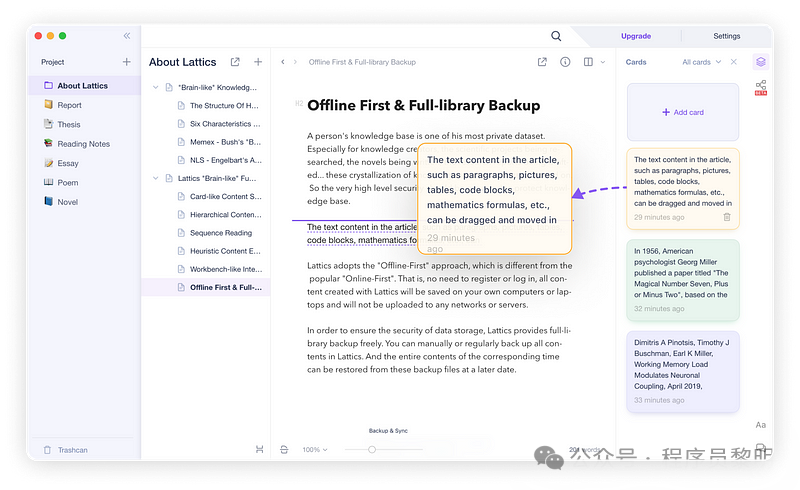This screenshot has height=490, width=800.
Task: Show article info with the circled-i icon
Action: pyautogui.click(x=565, y=62)
